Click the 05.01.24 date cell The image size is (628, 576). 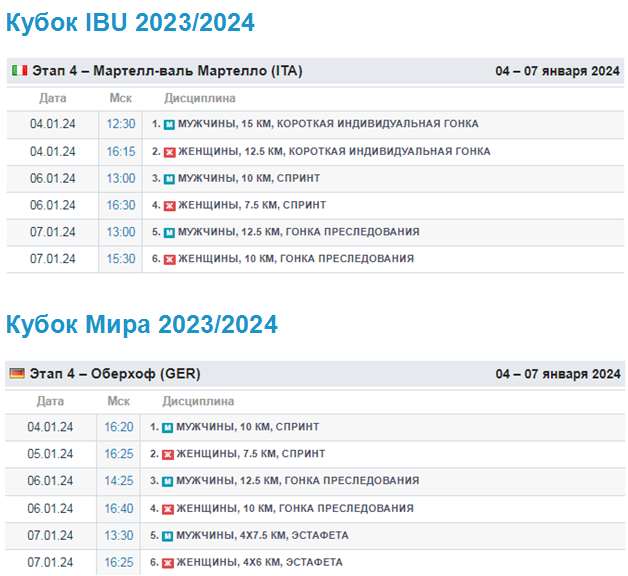click(x=50, y=454)
